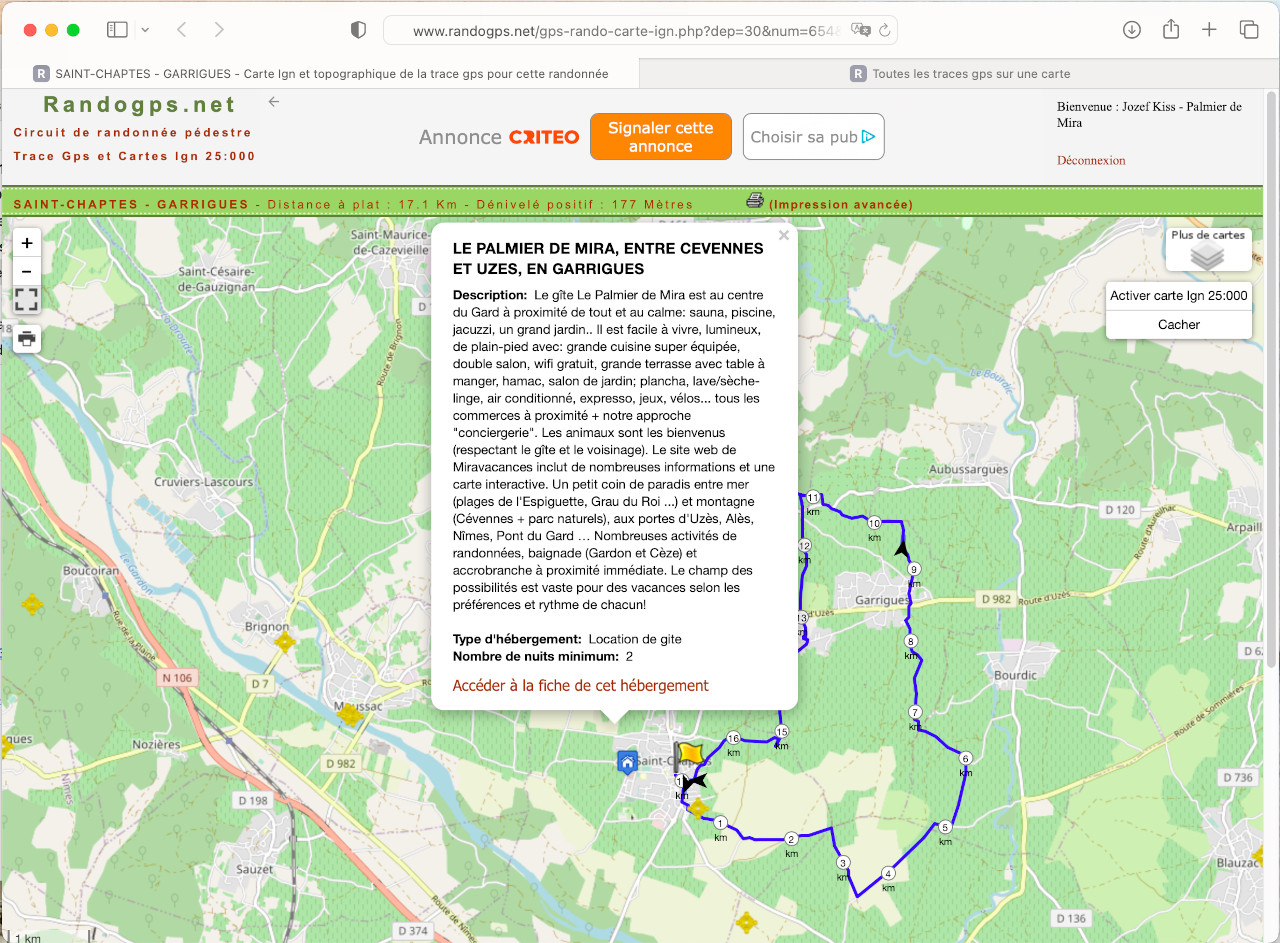Toggle the Safari sidebar
This screenshot has width=1280, height=943.
[x=117, y=30]
